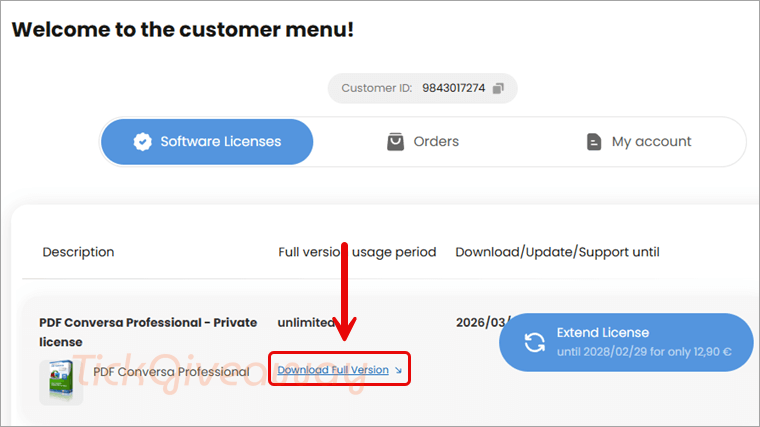Switch to the Orders tab
Image resolution: width=760 pixels, height=427 pixels.
click(423, 142)
